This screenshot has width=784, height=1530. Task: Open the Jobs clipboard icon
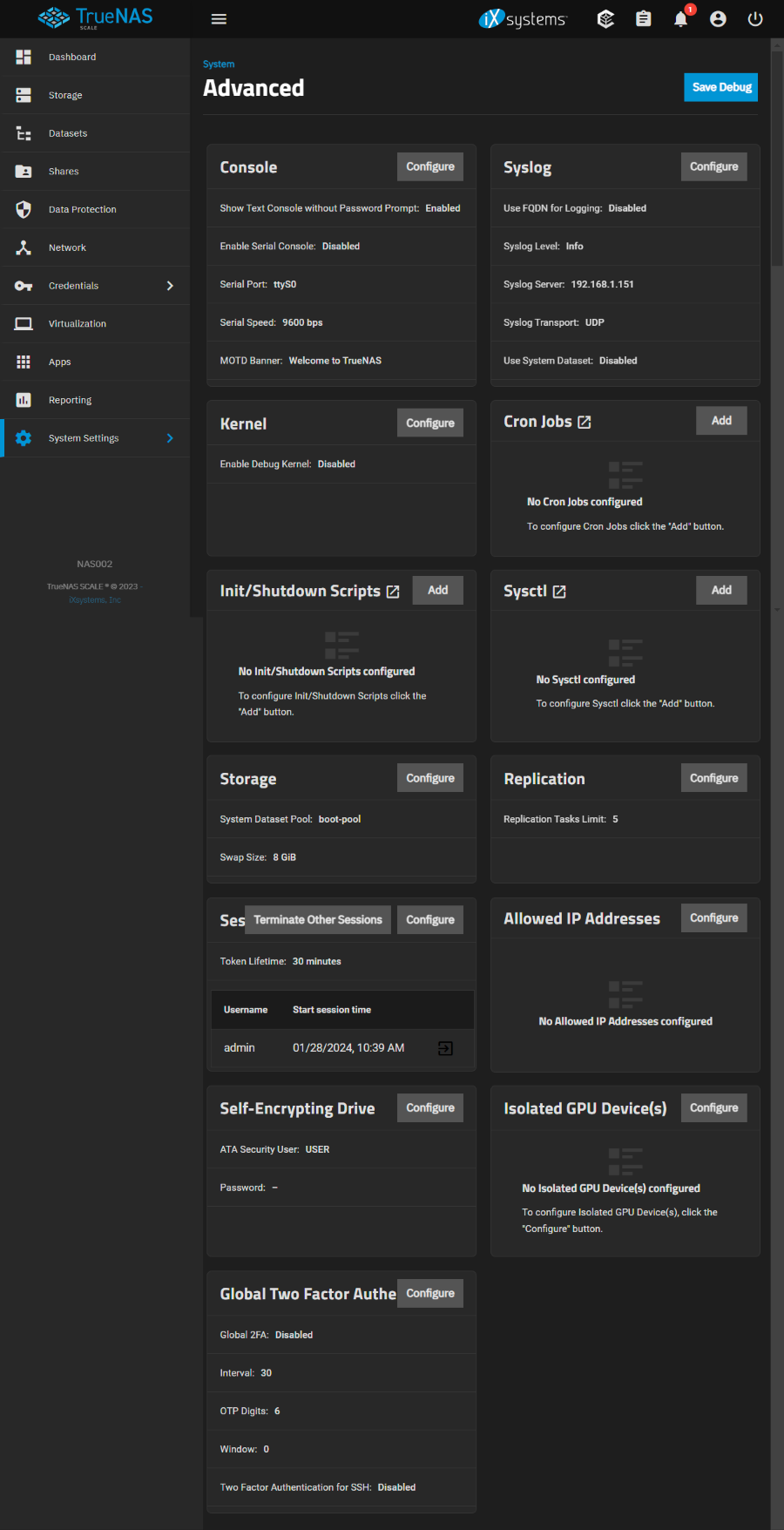click(x=643, y=19)
